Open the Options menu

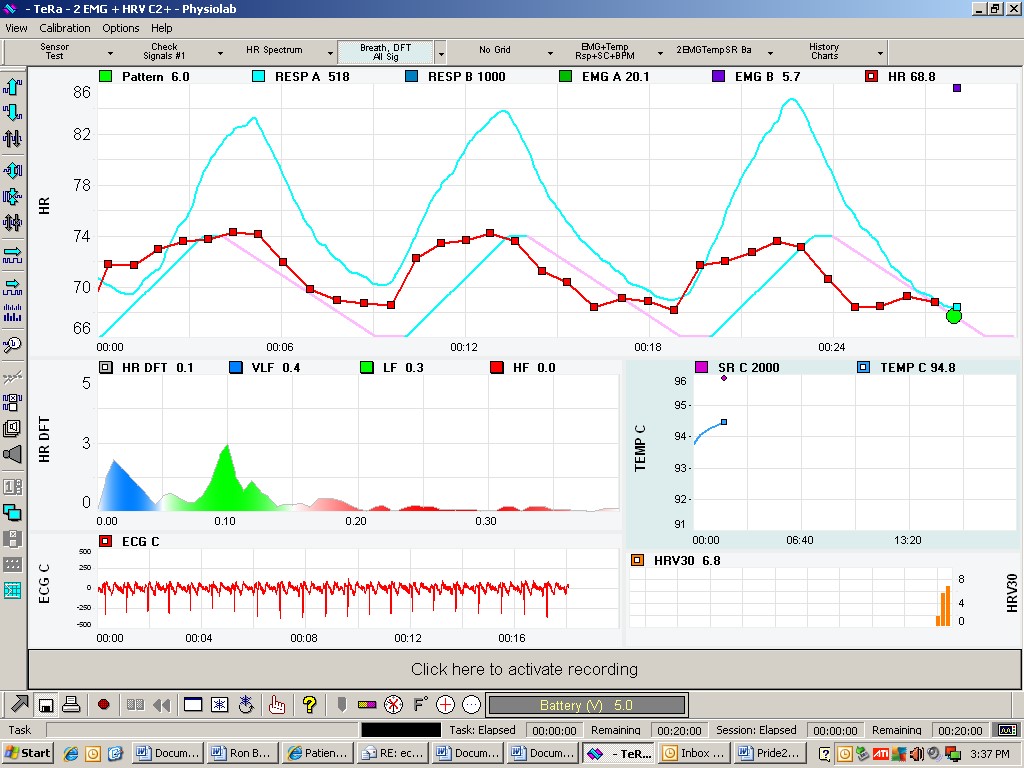coord(121,28)
